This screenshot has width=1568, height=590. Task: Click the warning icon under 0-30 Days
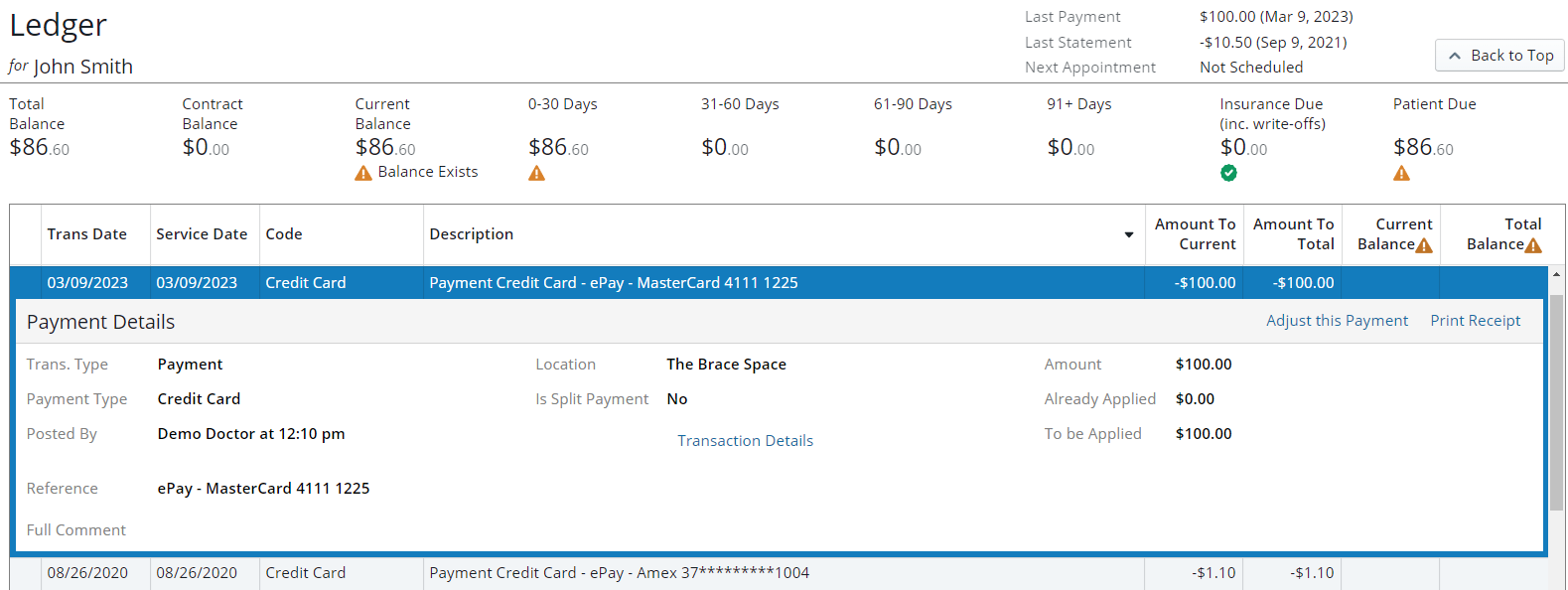pyautogui.click(x=536, y=174)
